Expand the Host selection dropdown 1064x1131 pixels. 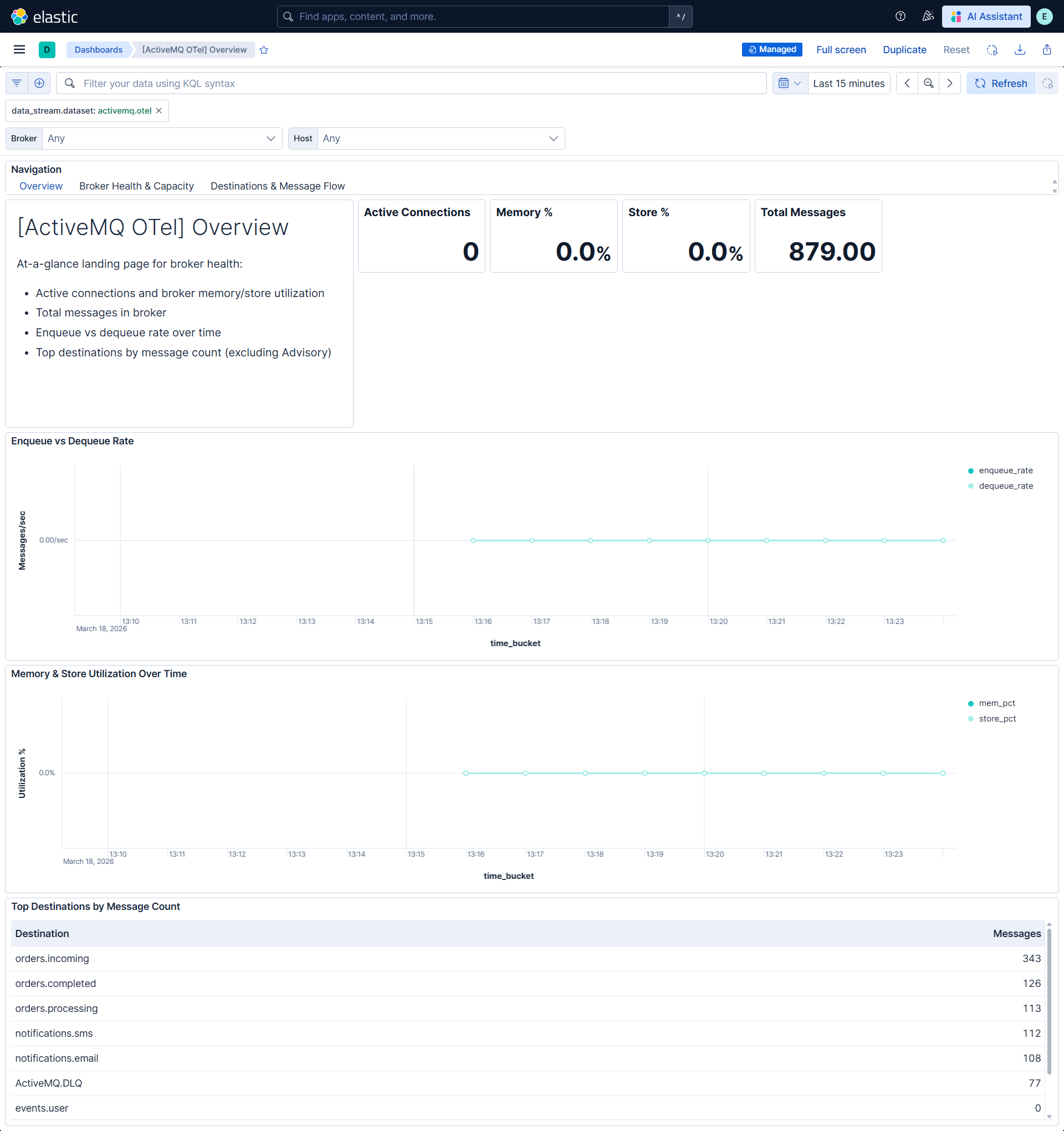441,138
